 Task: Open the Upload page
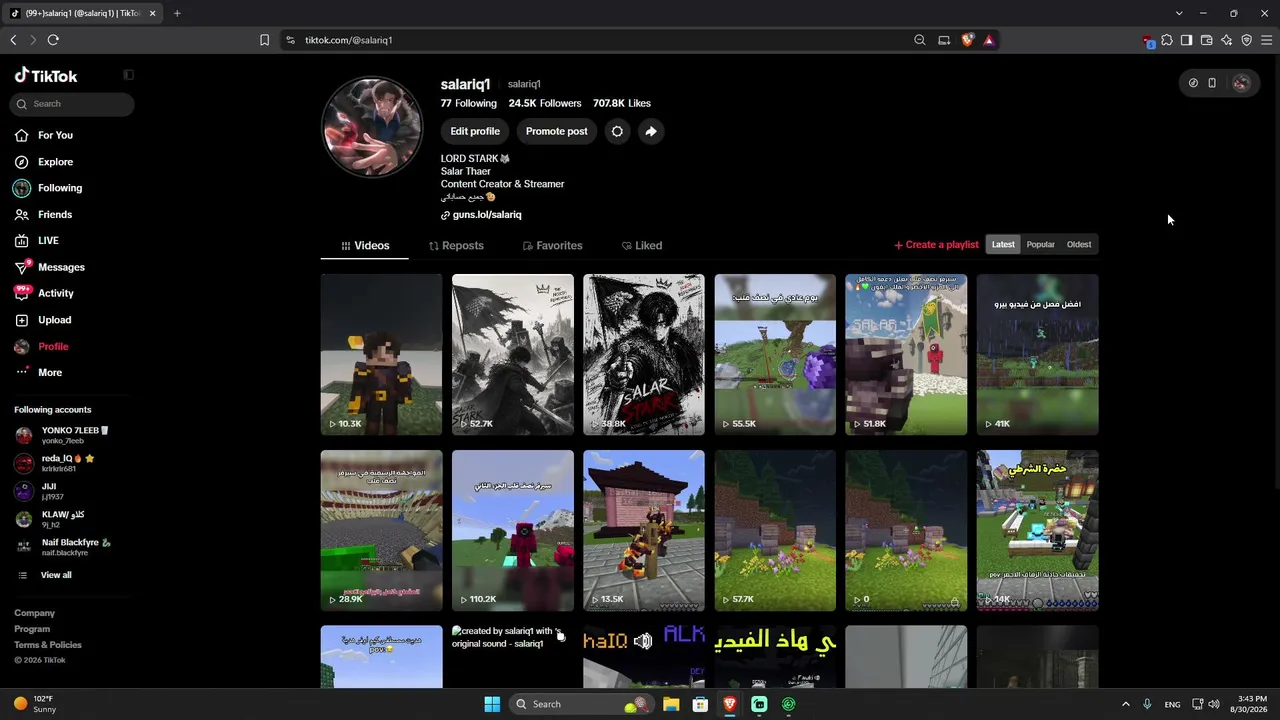pos(43,320)
